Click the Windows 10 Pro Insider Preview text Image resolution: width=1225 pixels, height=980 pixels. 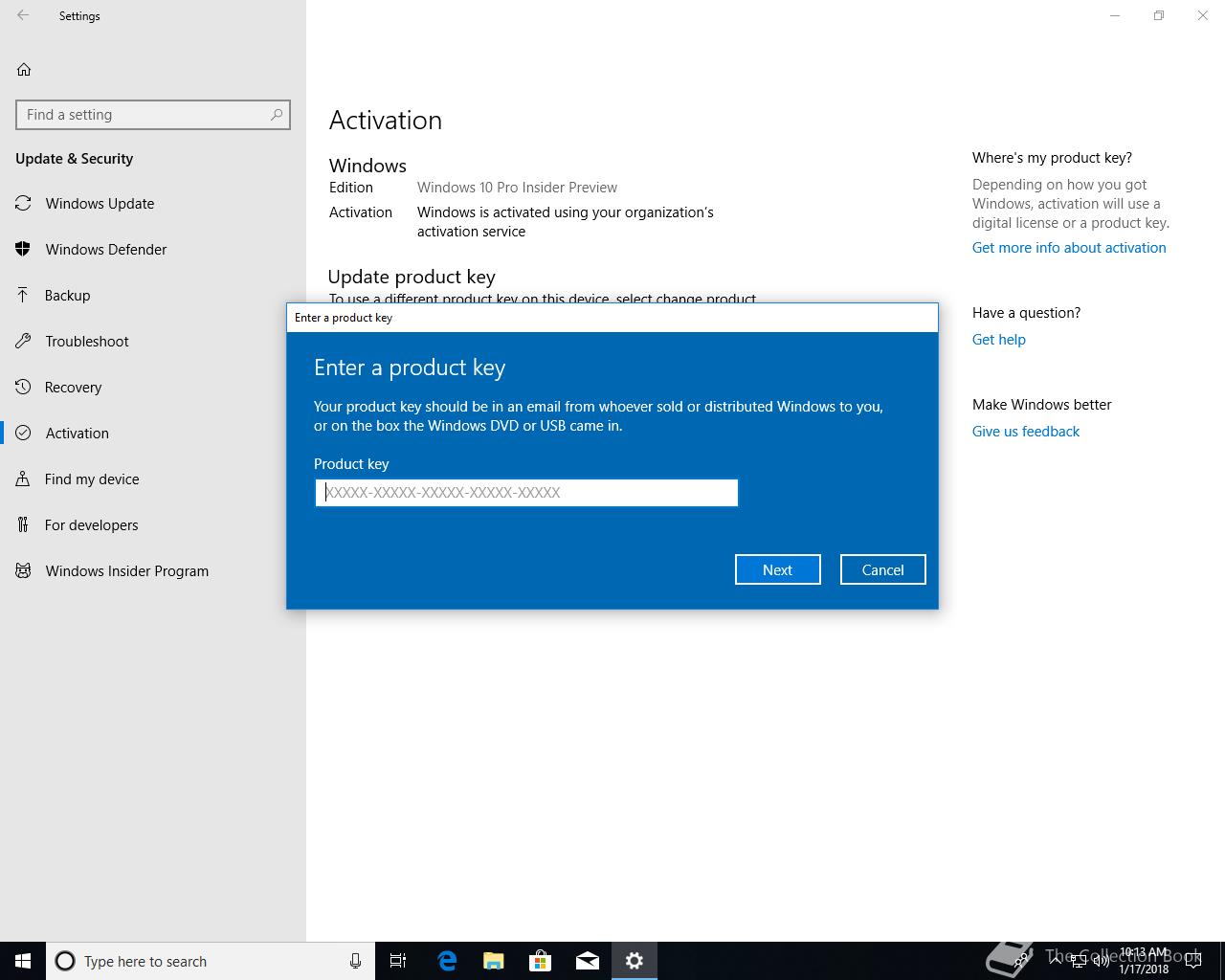517,188
